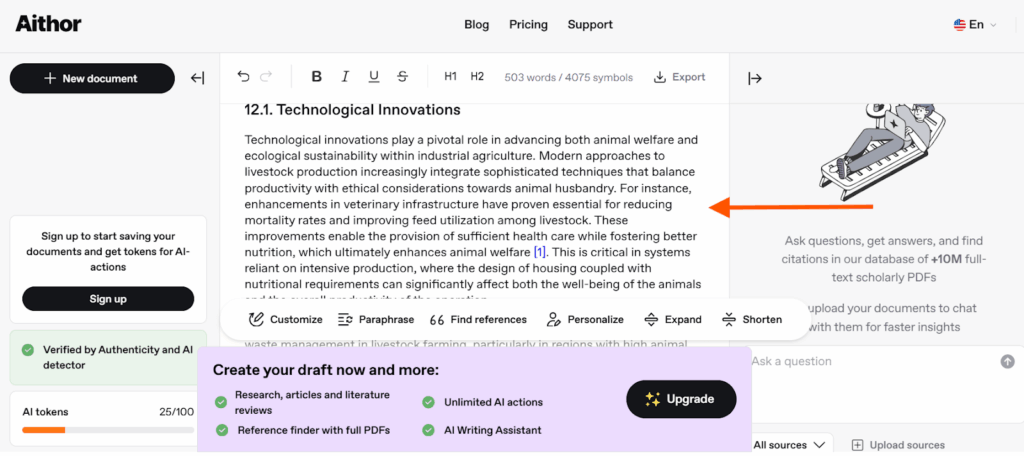This screenshot has height=456, width=1024.
Task: Click the AI tokens progress bar
Action: pyautogui.click(x=108, y=430)
